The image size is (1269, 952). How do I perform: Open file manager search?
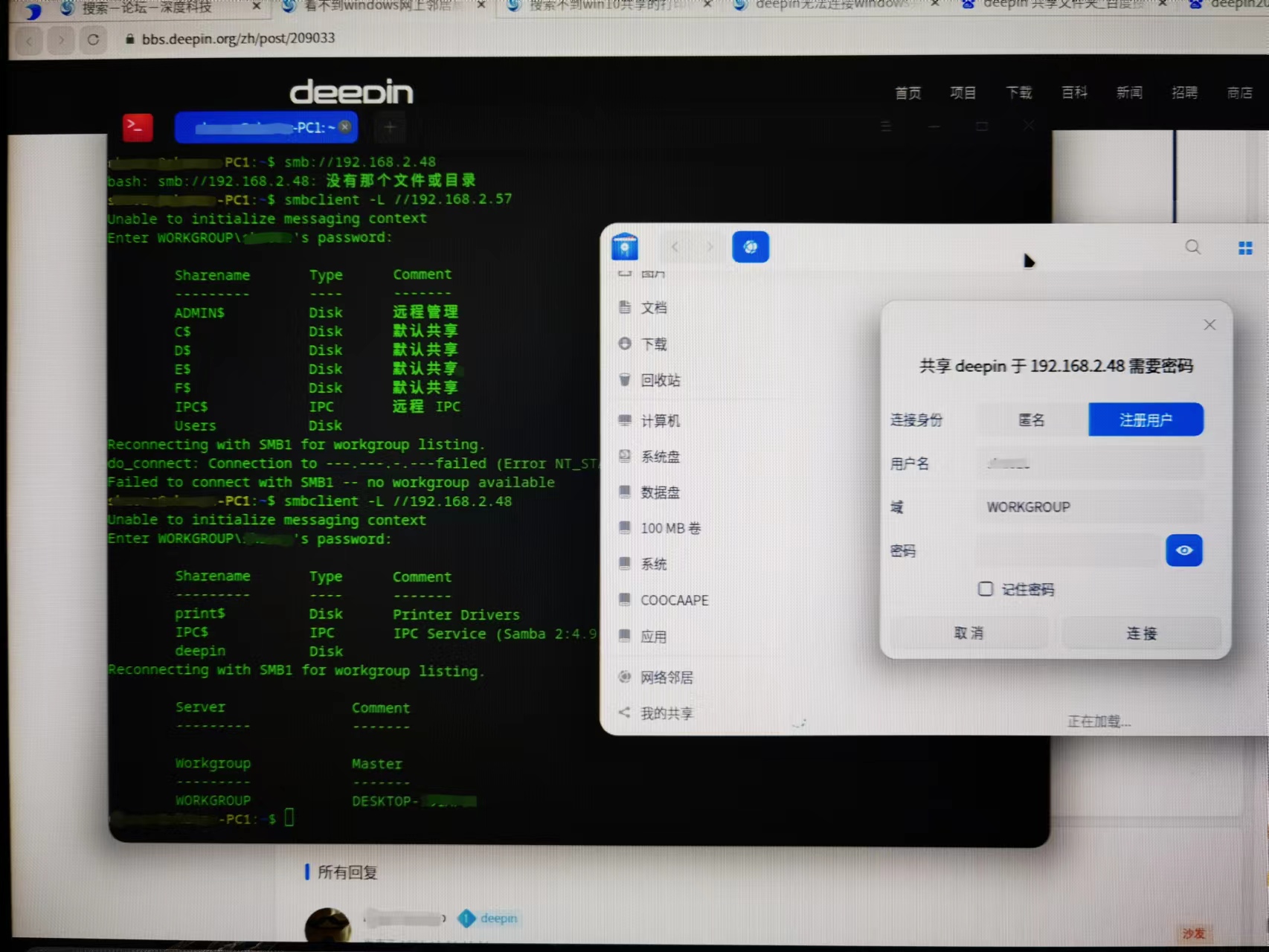(x=1193, y=247)
